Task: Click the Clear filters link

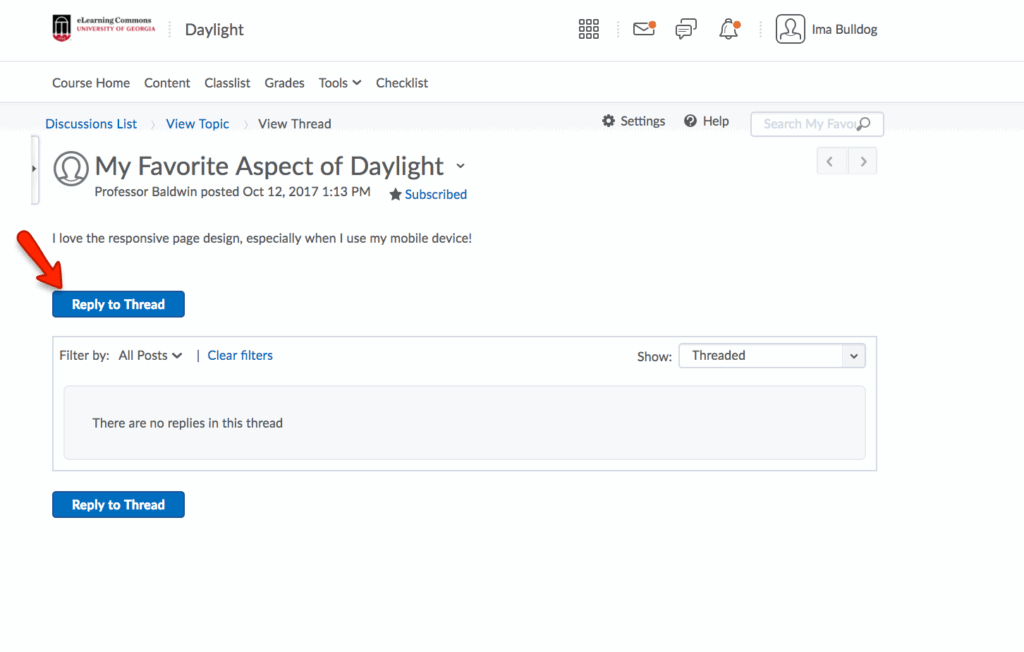Action: coord(240,355)
